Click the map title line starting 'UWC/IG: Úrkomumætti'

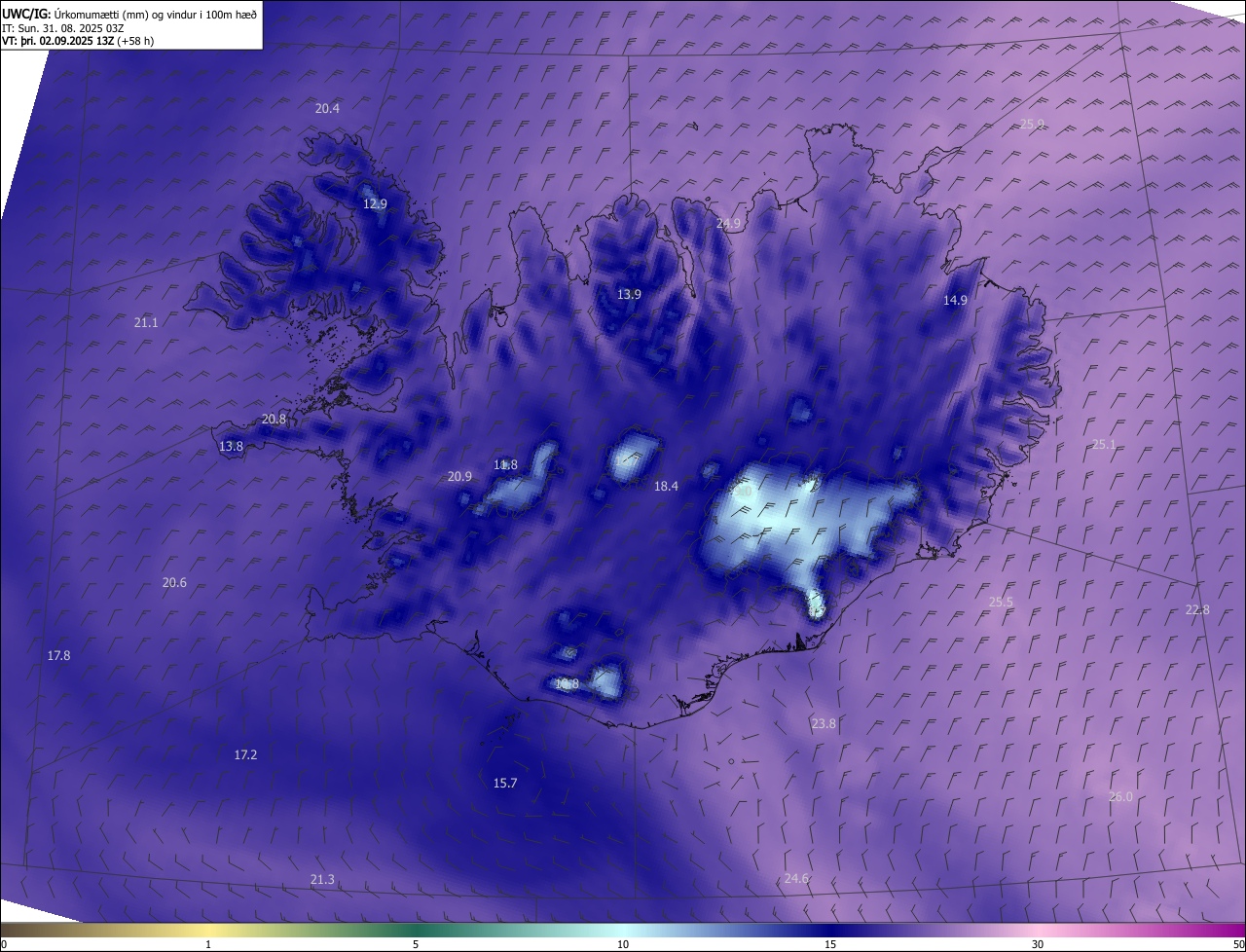coord(129,14)
